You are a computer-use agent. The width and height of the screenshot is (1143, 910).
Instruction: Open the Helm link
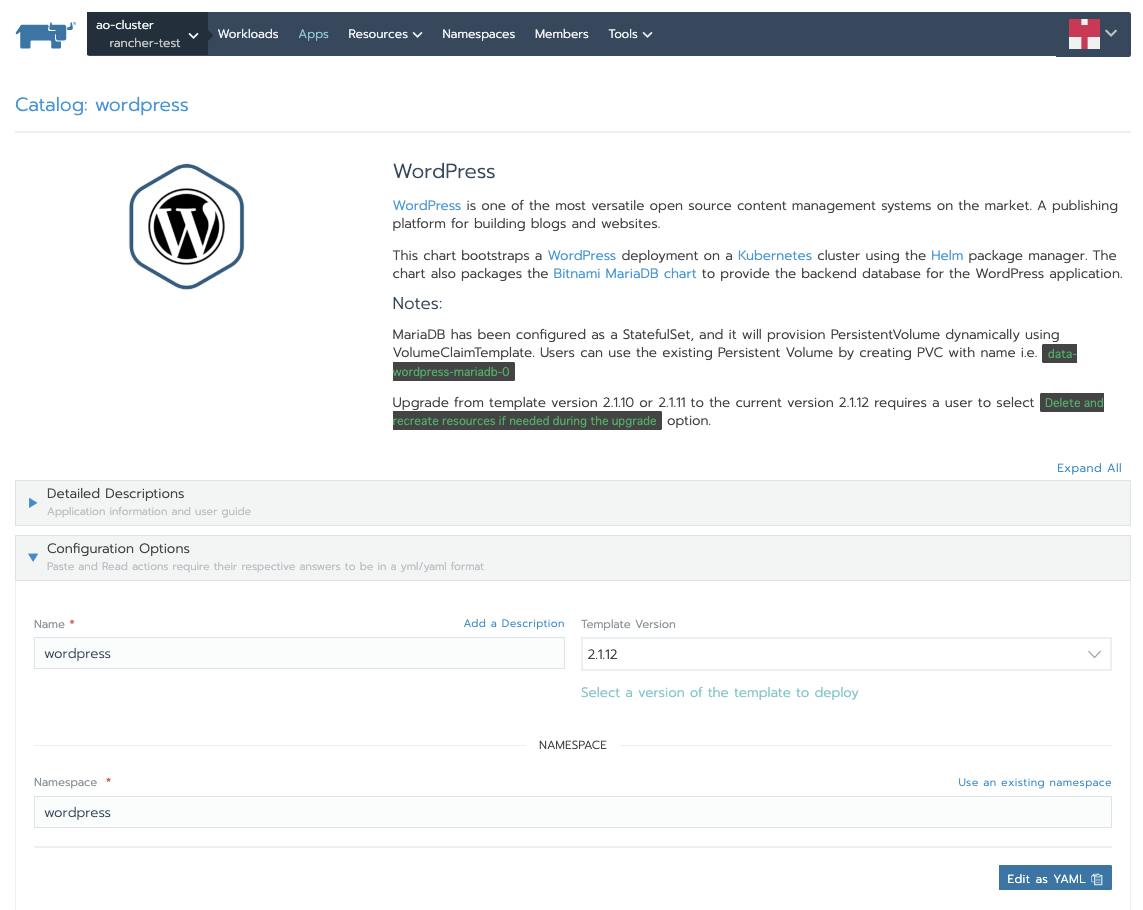click(x=947, y=255)
